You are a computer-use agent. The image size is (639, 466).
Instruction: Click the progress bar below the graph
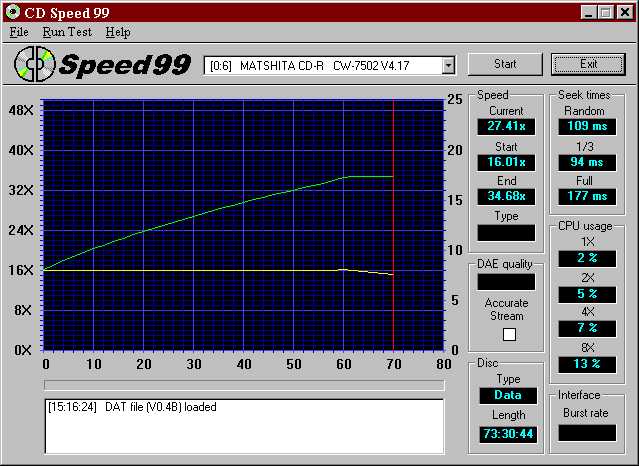[243, 384]
